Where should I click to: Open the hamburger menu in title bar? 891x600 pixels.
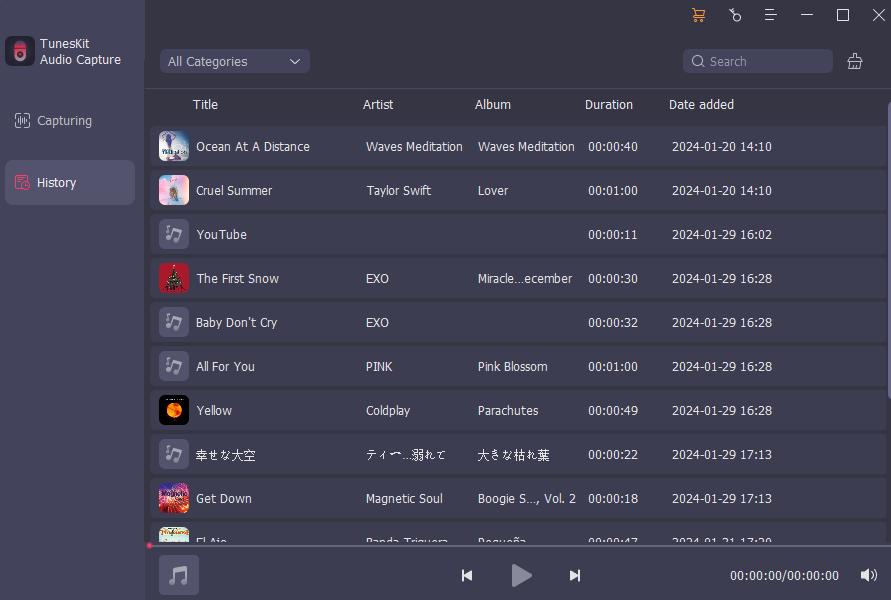[x=771, y=15]
